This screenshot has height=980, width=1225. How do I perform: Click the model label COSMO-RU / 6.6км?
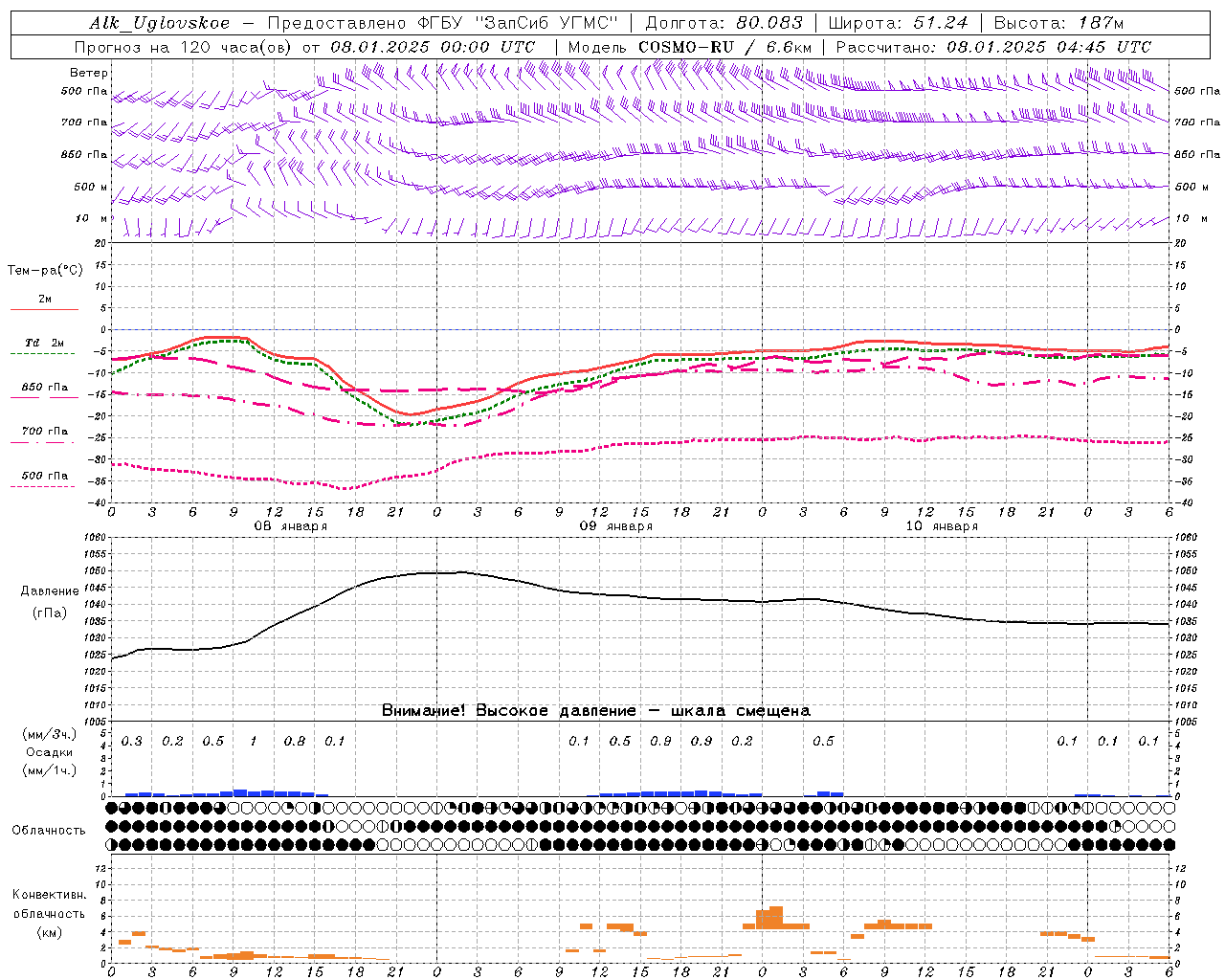coord(724,47)
